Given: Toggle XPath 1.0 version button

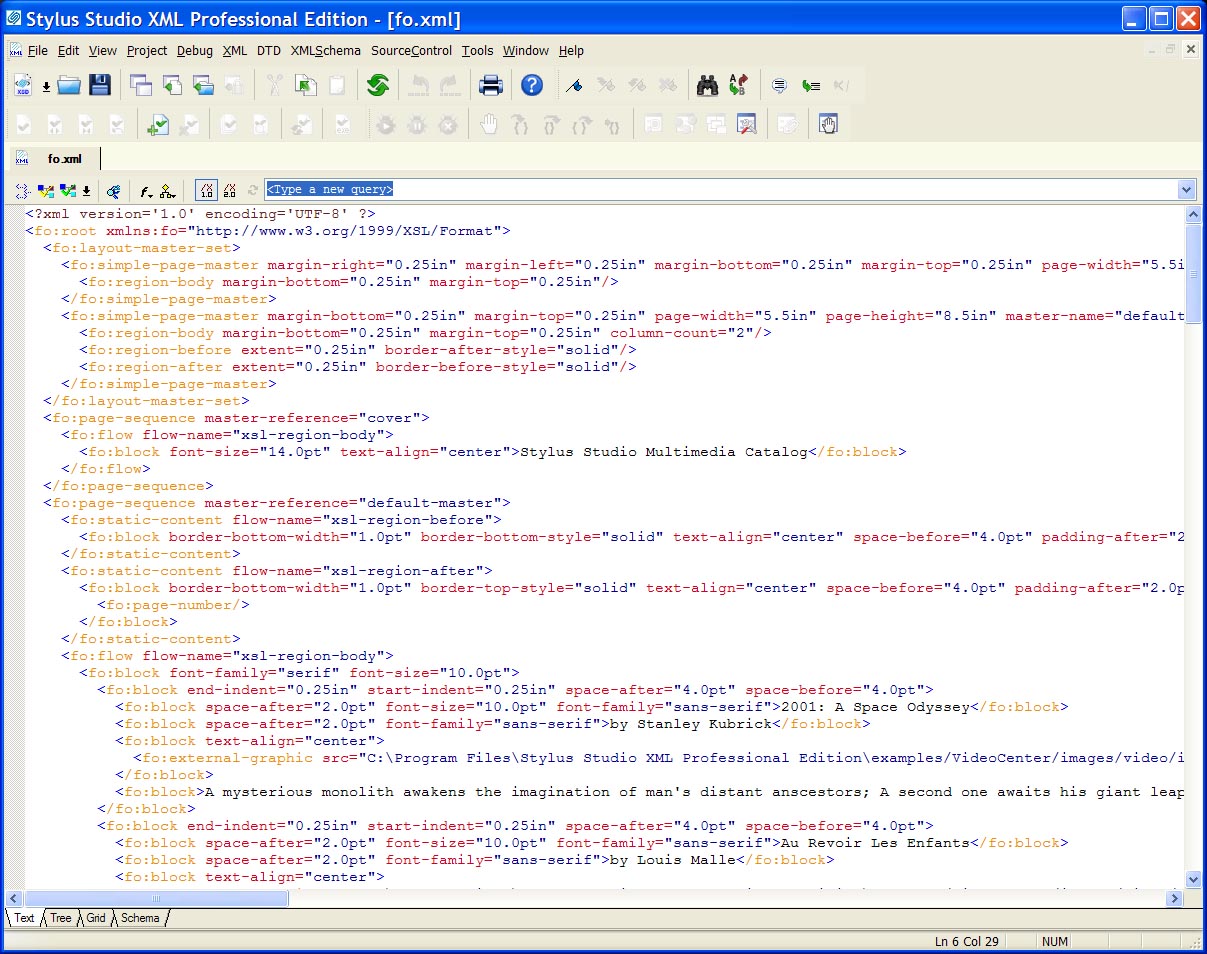Looking at the screenshot, I should point(206,190).
